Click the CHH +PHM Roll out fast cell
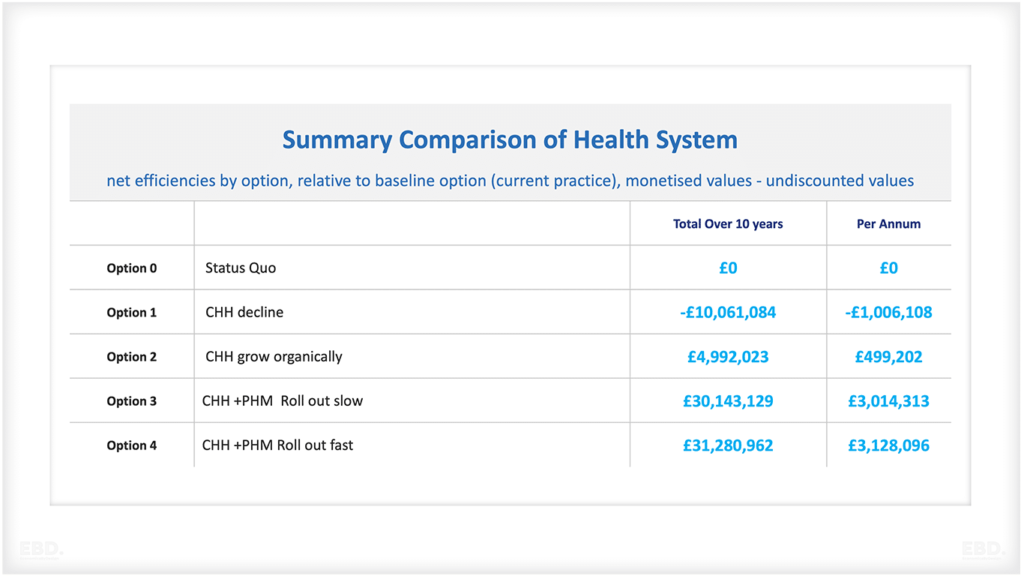Viewport: 1024px width, 576px height. pos(277,446)
